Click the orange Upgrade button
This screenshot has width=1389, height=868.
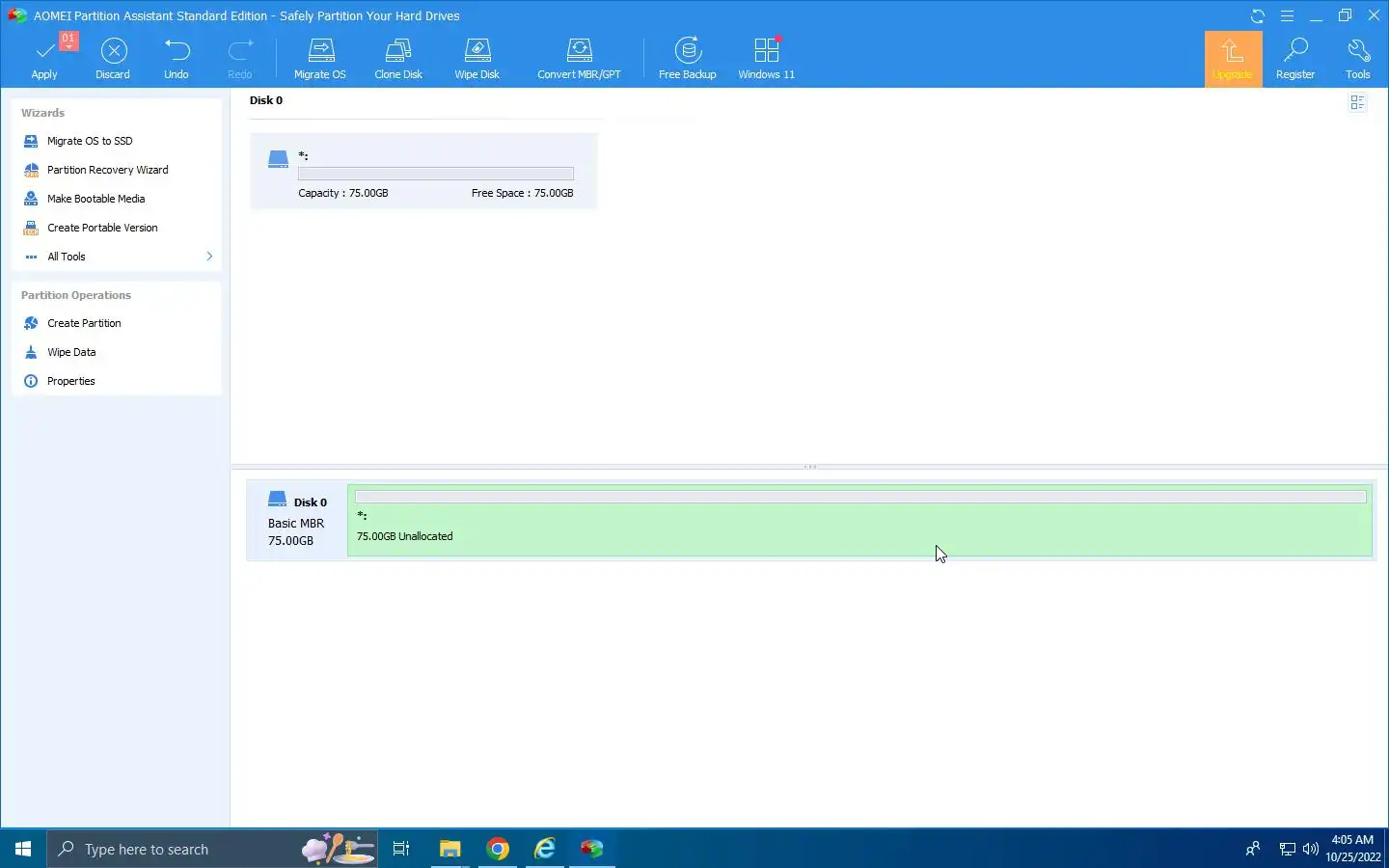click(x=1233, y=59)
